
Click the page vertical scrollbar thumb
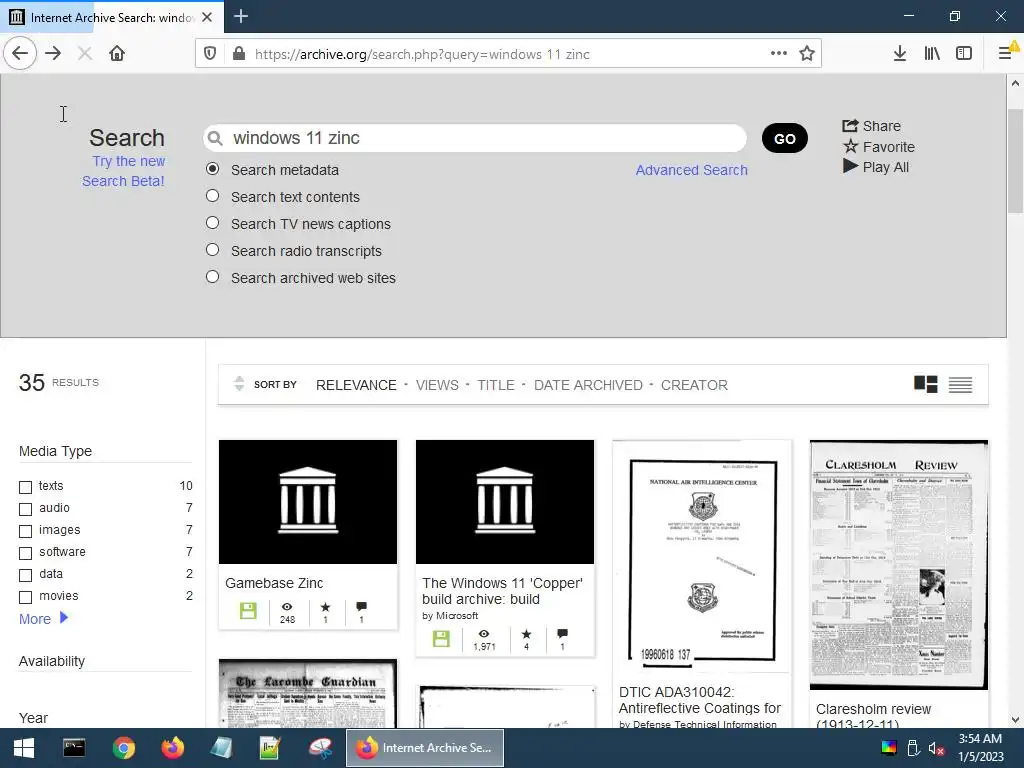[x=1015, y=161]
